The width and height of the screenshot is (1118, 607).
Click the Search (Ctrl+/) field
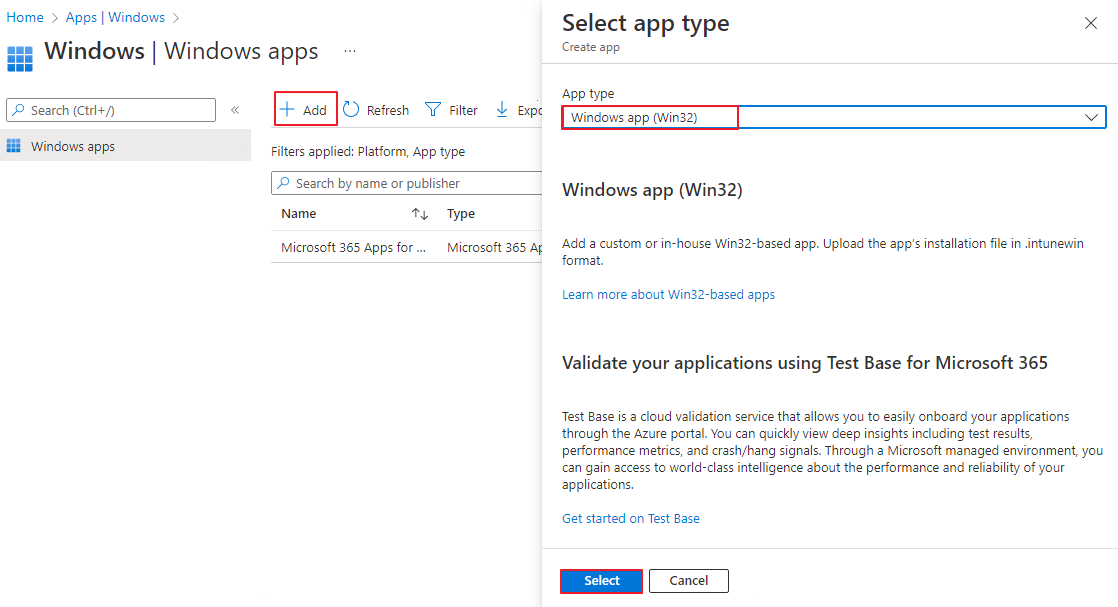pos(111,110)
